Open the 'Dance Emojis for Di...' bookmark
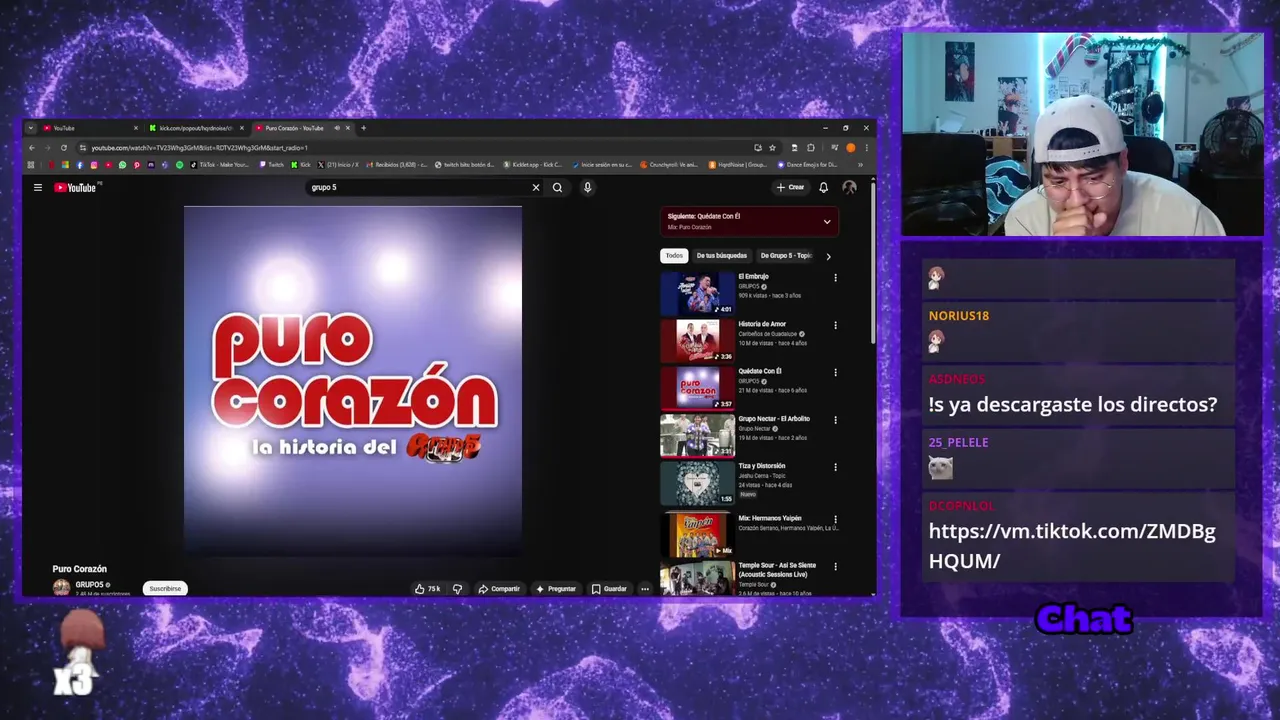 coord(808,165)
